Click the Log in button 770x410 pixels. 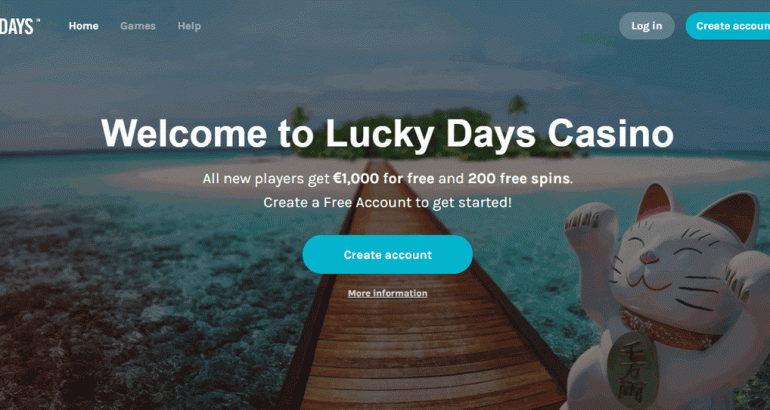pyautogui.click(x=646, y=26)
